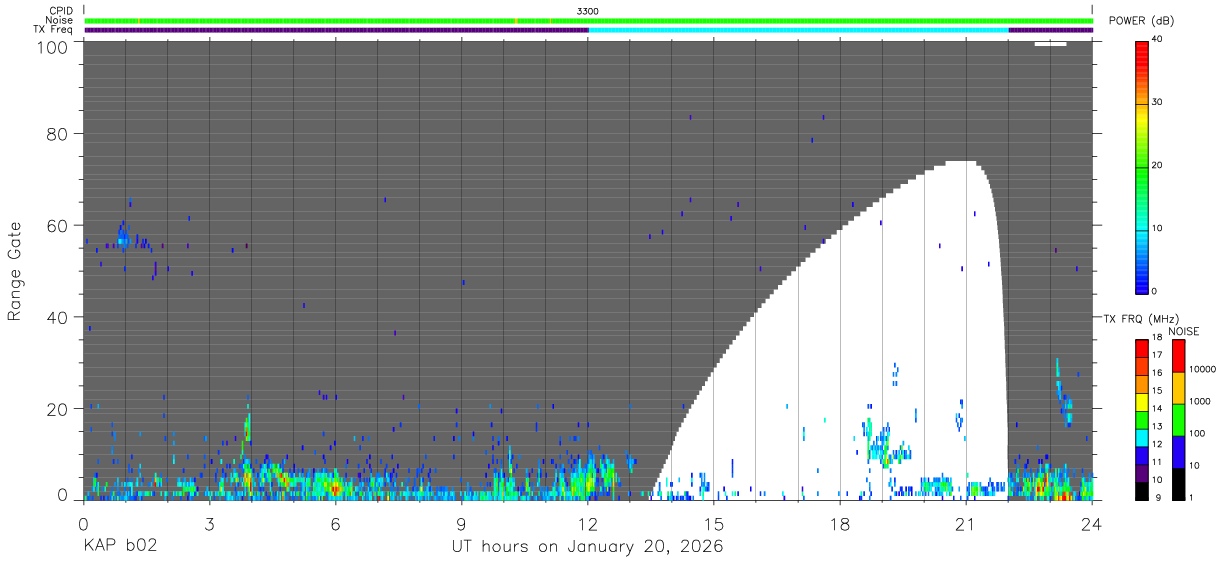This screenshot has height=567, width=1228.
Task: Click the Range Gate axis title
Action: pyautogui.click(x=15, y=272)
